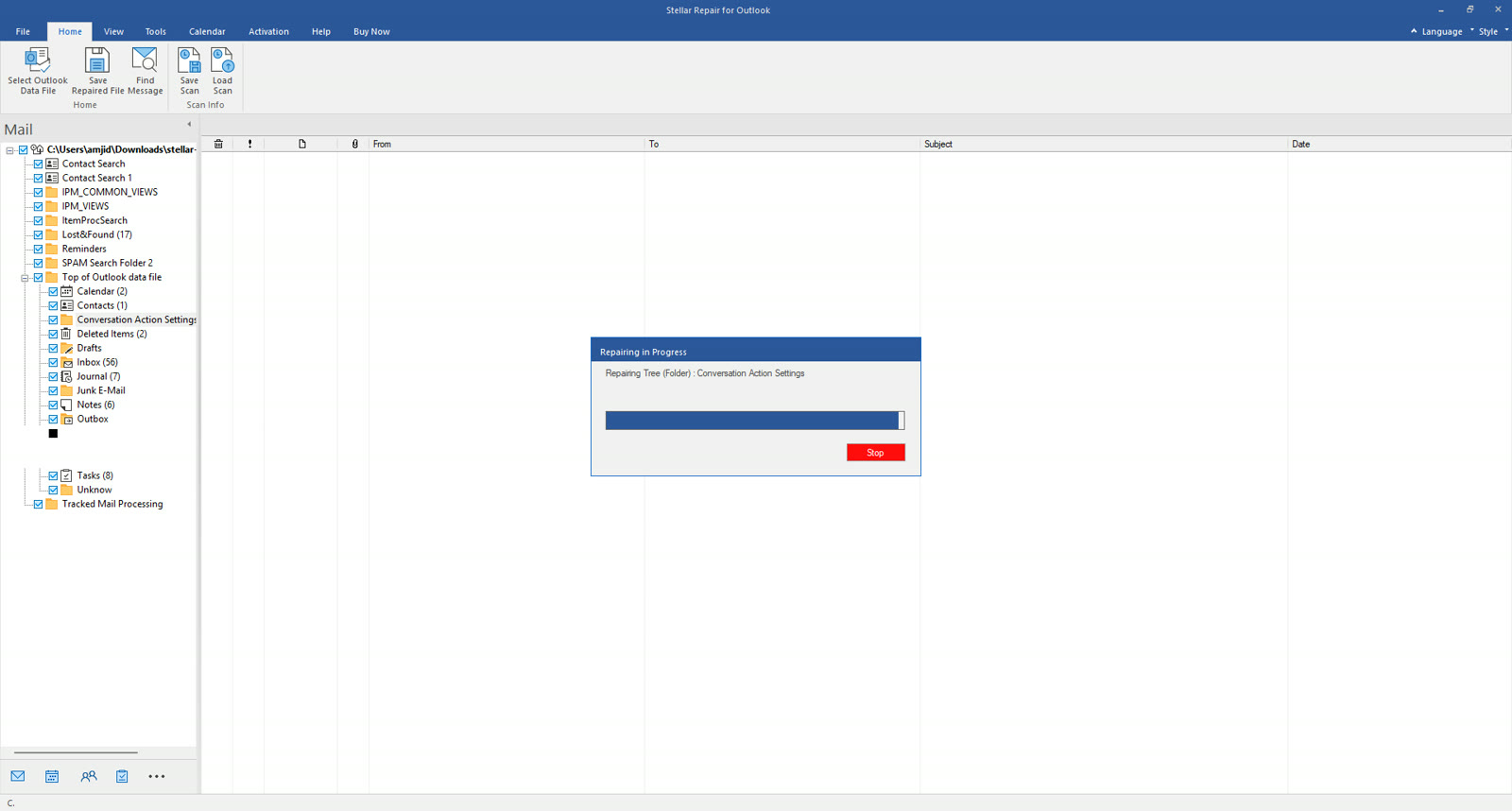Sort messages by From column header

pos(507,144)
